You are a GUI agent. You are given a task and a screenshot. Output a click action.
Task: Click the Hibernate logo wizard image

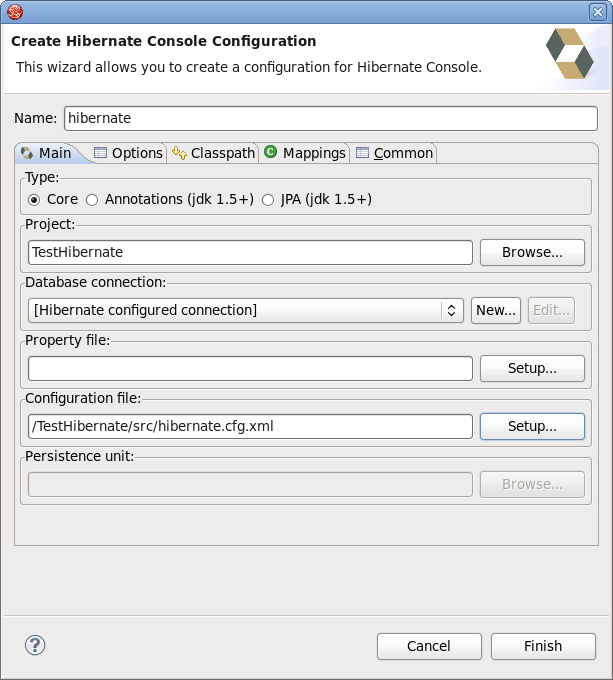[570, 54]
